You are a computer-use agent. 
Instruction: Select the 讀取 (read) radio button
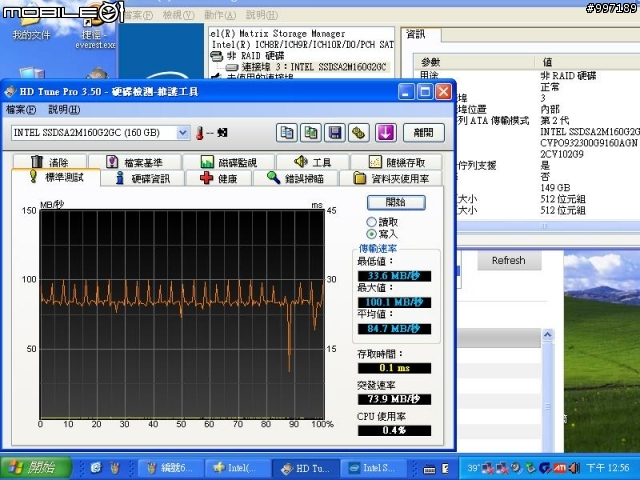(x=371, y=222)
